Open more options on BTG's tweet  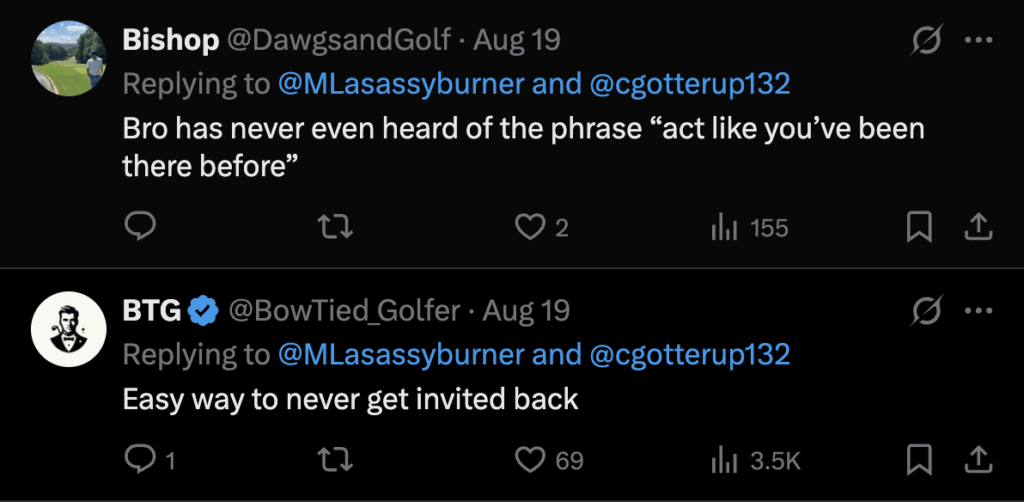click(977, 312)
